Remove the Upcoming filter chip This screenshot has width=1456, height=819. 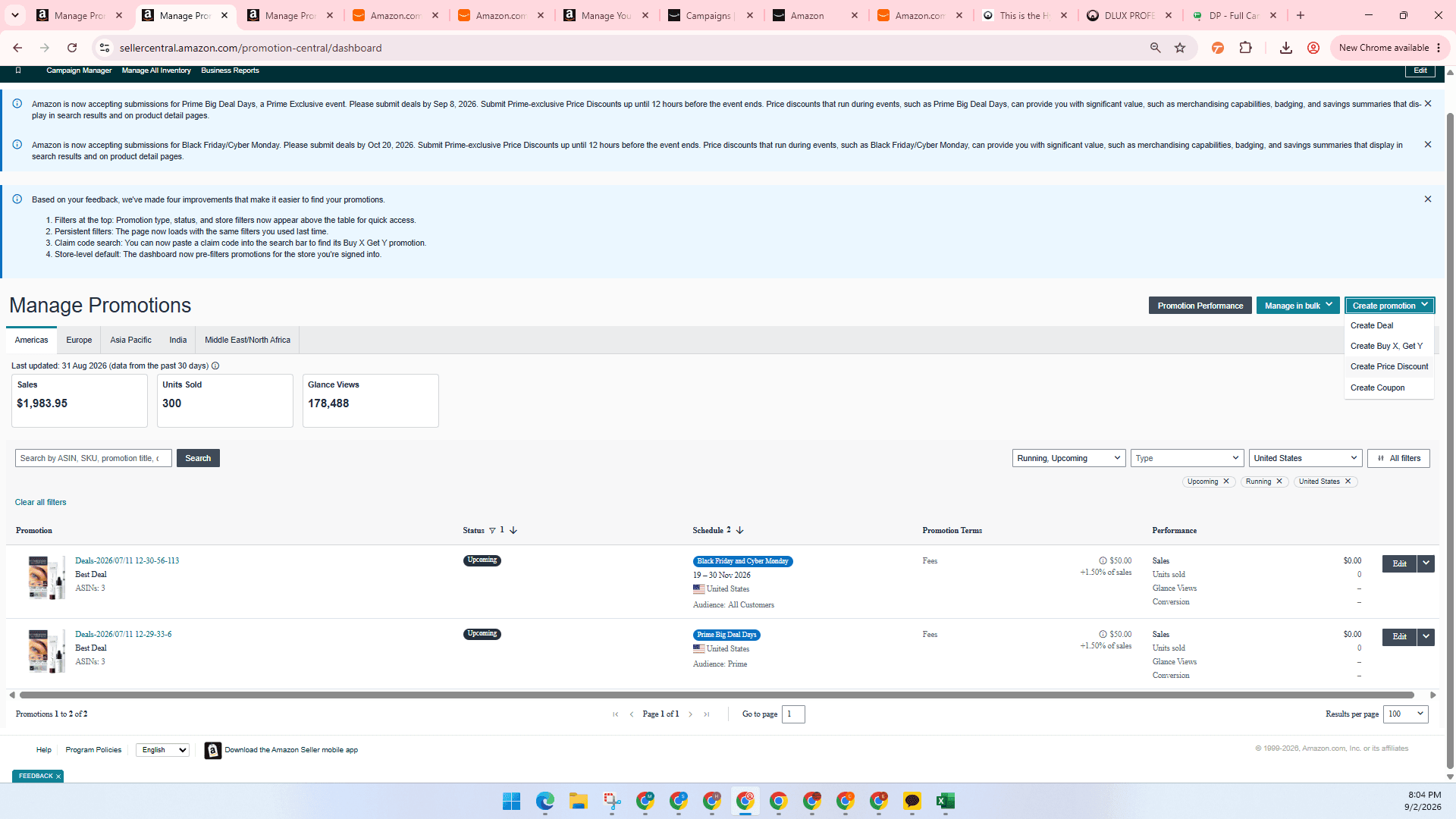1226,482
